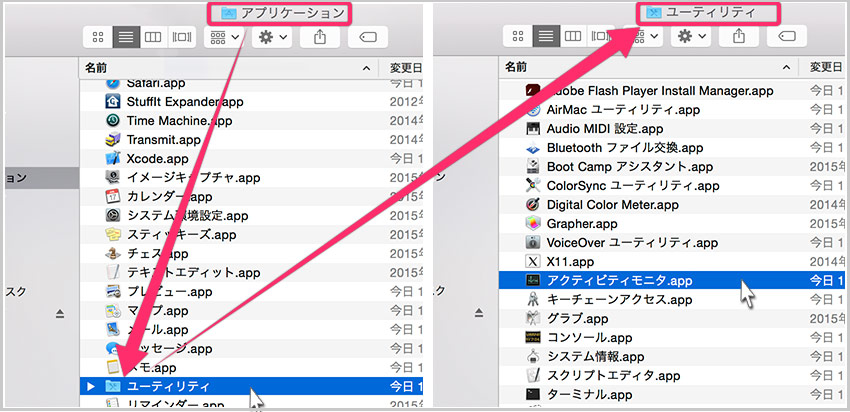Click share button in Utilities window
Screen dimensions: 850x412
(739, 36)
